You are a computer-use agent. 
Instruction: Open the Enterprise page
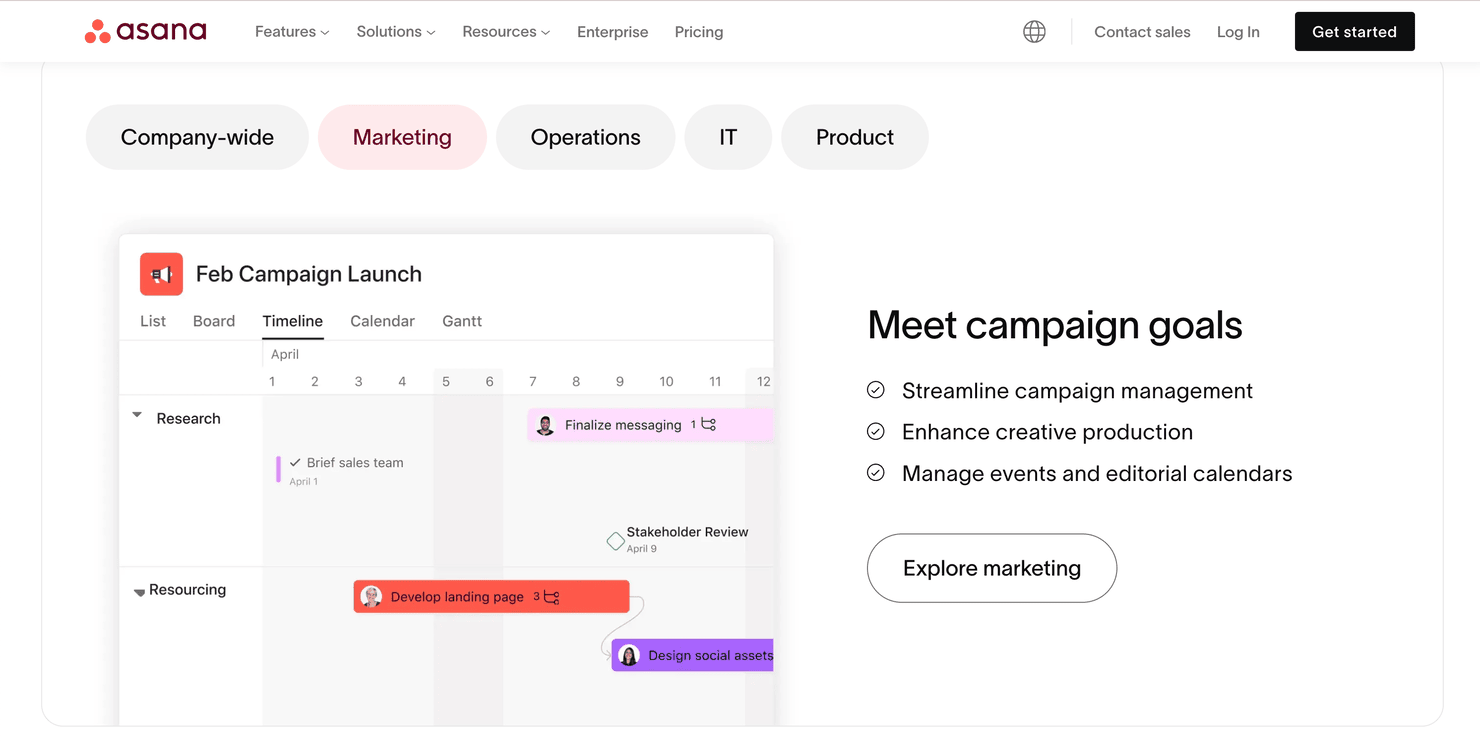click(612, 32)
